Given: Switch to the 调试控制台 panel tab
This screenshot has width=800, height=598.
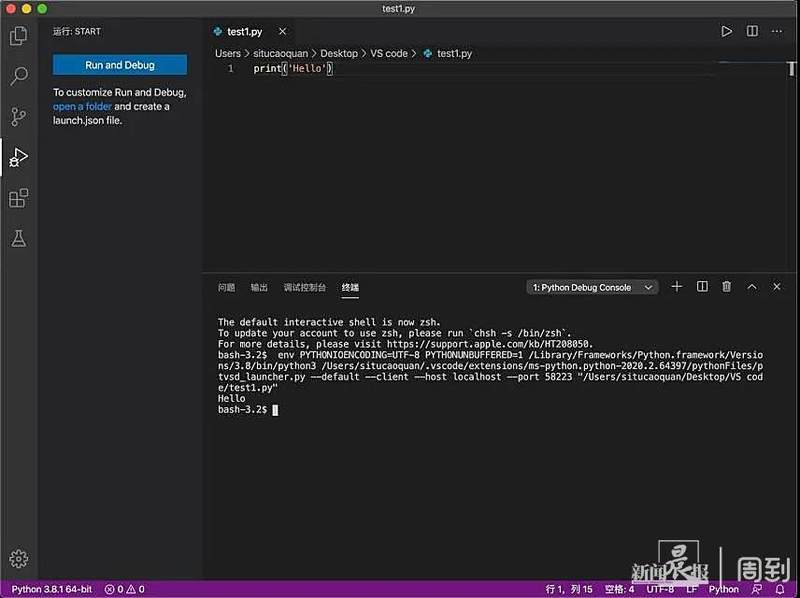Looking at the screenshot, I should pyautogui.click(x=304, y=288).
